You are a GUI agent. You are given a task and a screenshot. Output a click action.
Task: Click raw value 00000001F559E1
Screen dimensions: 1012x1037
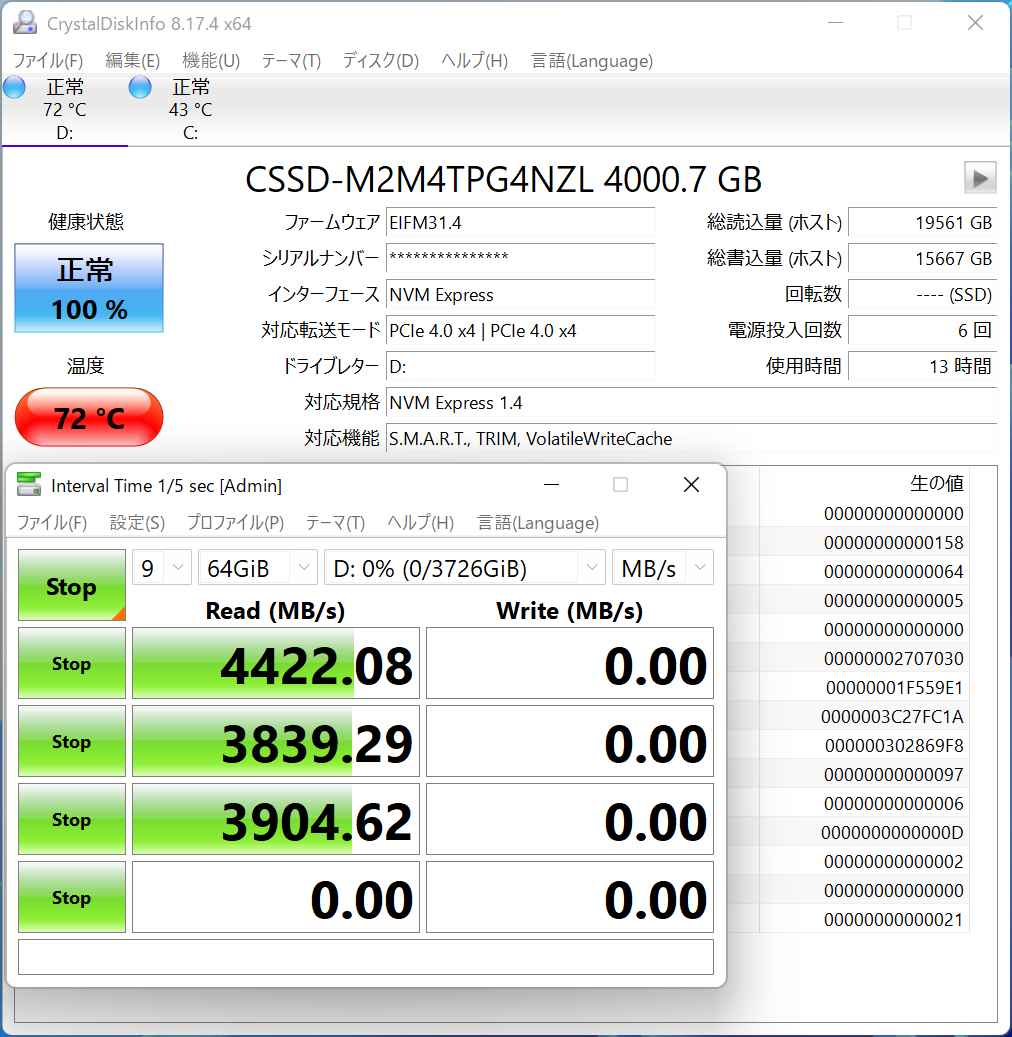894,688
